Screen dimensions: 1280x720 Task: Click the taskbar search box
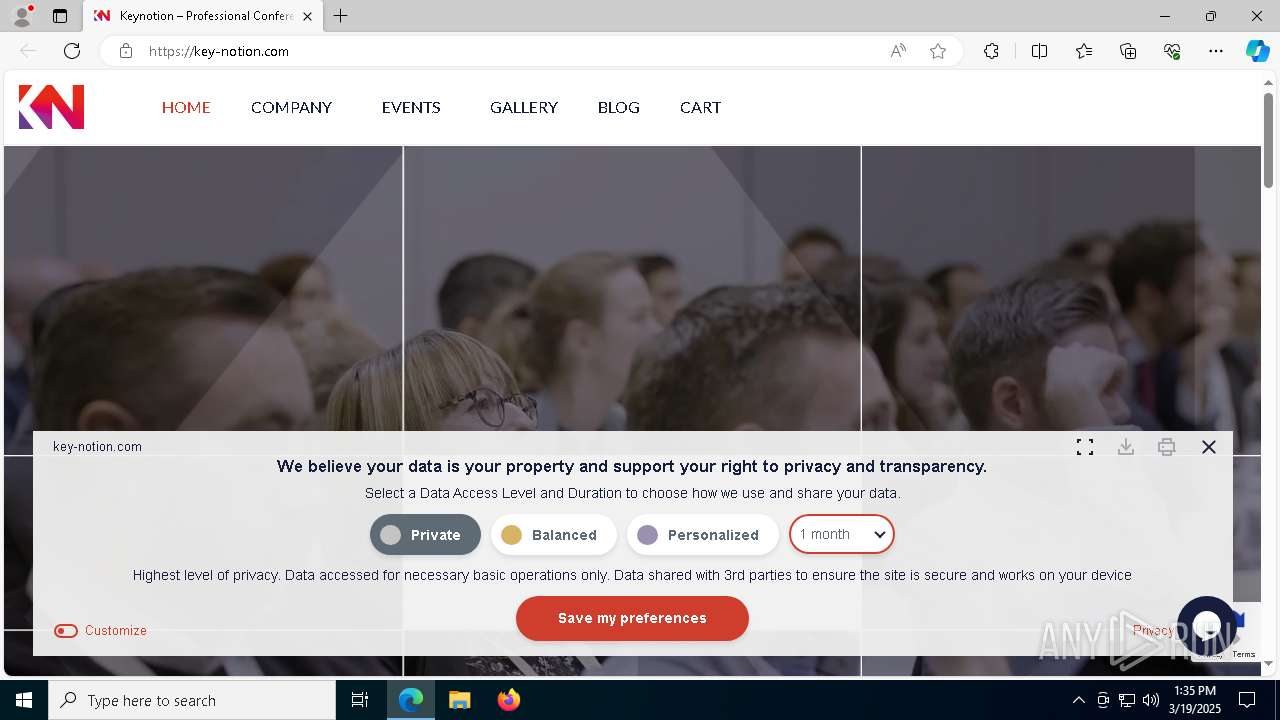click(x=192, y=700)
